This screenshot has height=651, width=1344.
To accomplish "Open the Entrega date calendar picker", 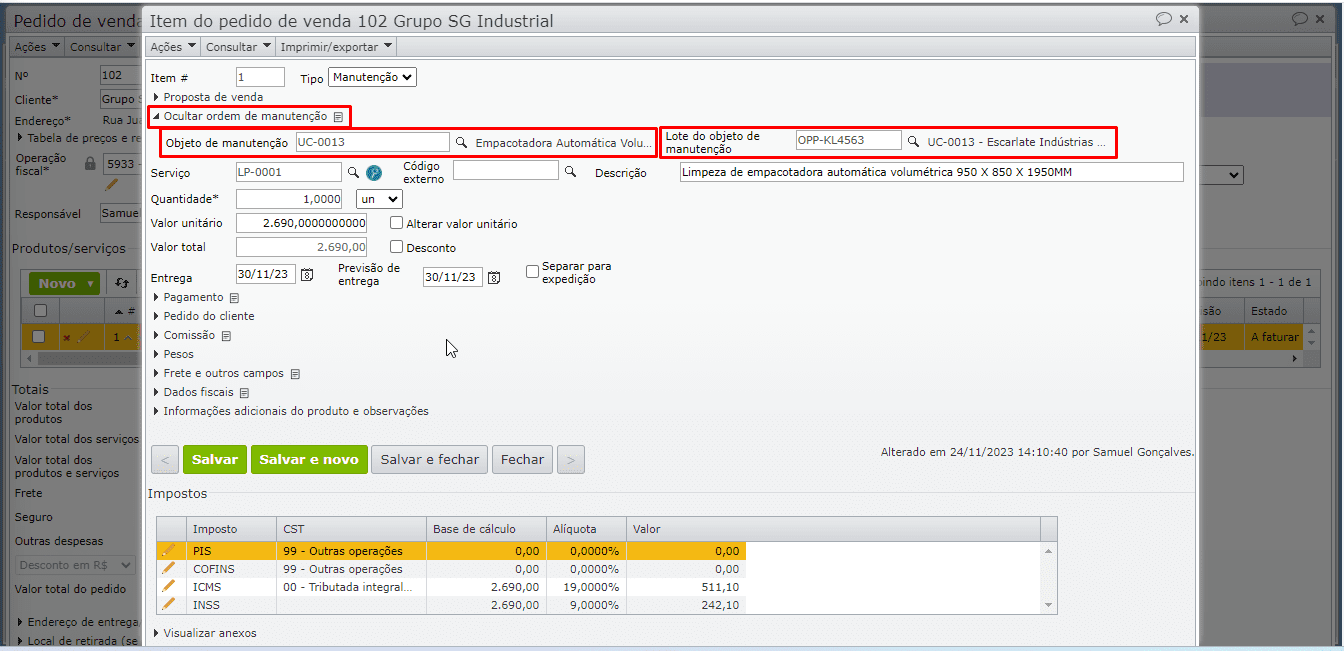I will [x=307, y=275].
